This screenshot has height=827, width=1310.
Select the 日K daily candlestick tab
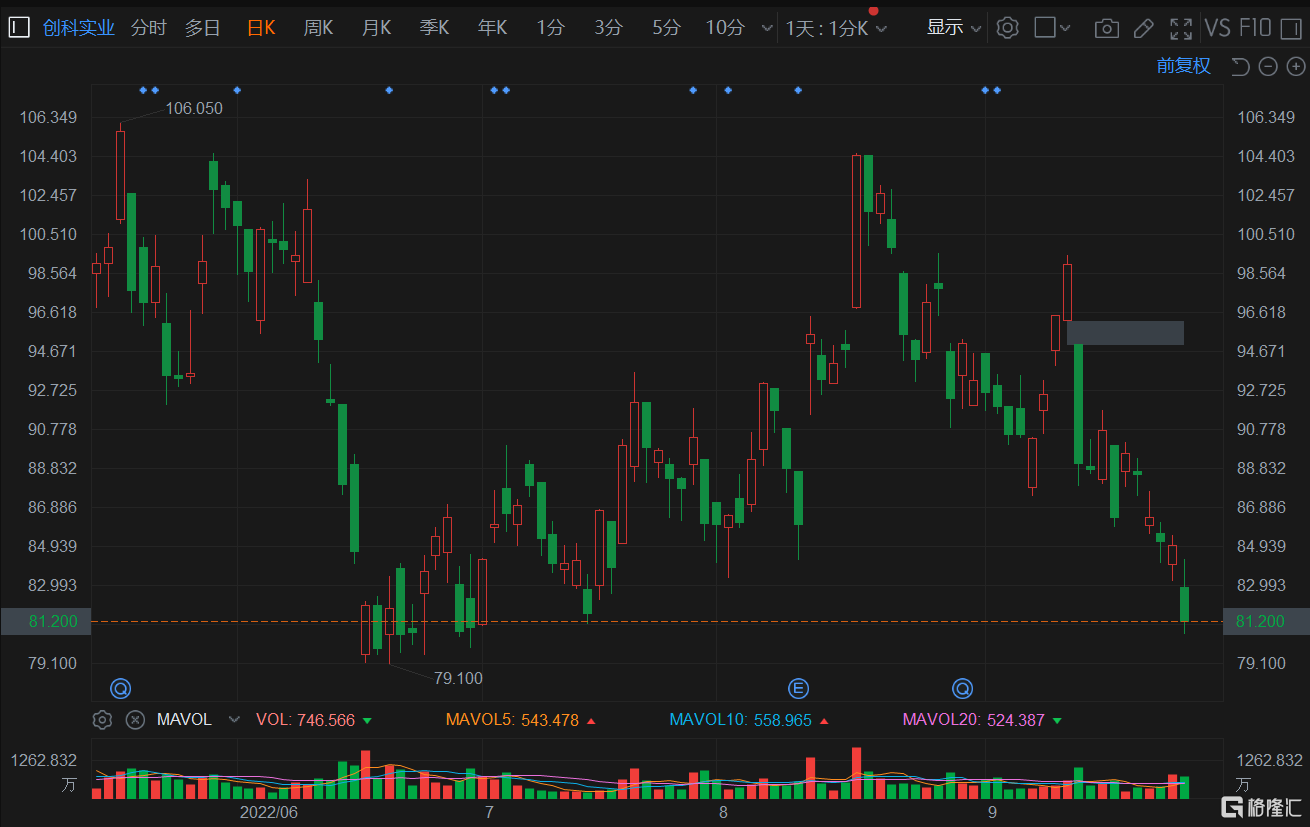pyautogui.click(x=261, y=28)
